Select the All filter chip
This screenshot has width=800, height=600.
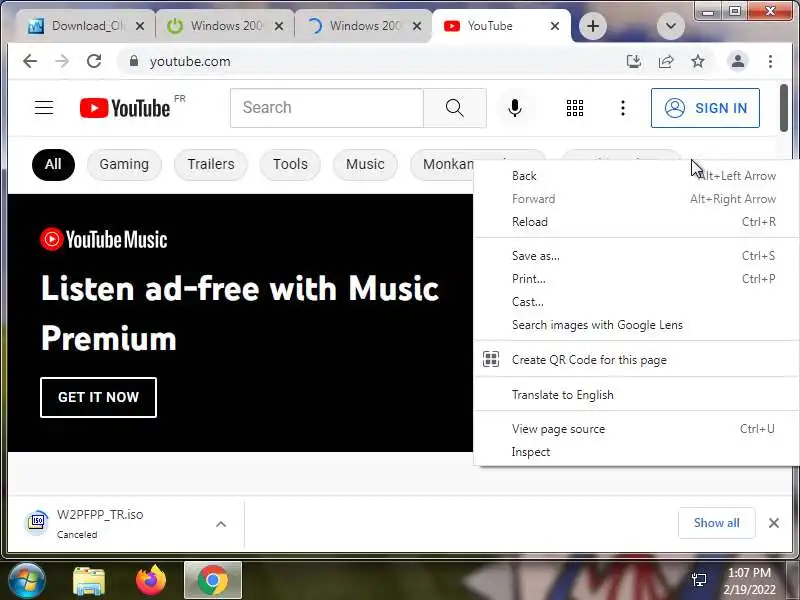(53, 164)
